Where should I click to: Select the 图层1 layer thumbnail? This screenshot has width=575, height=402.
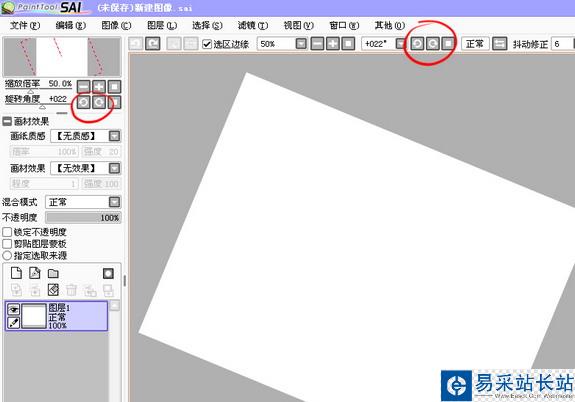(34, 316)
